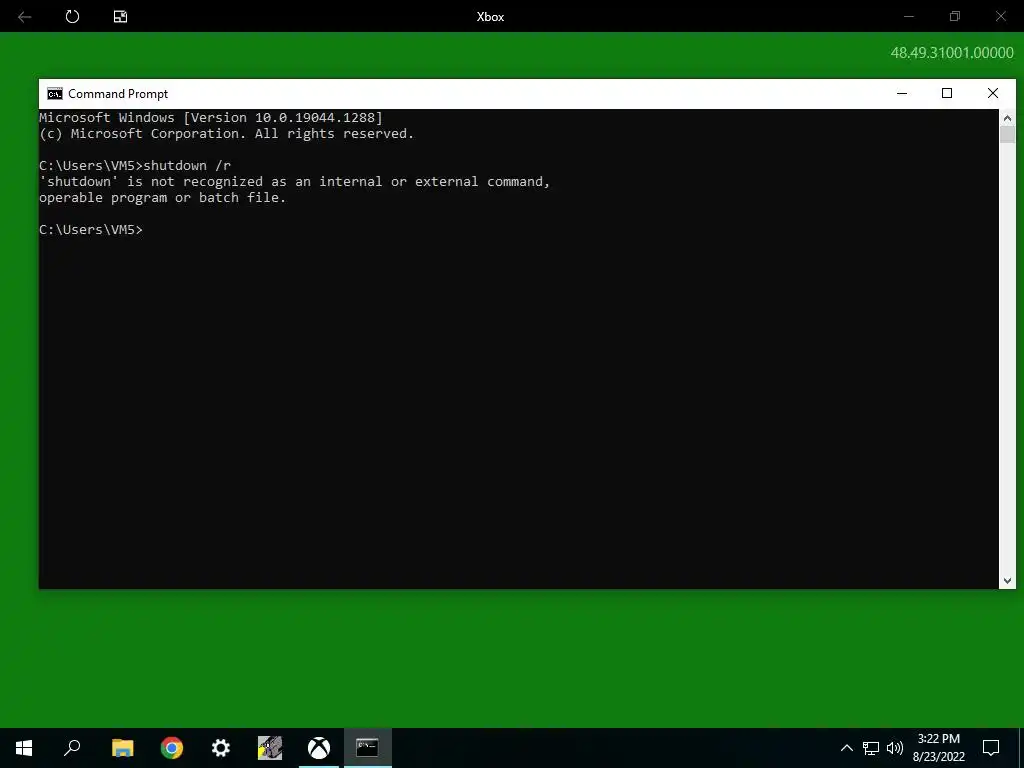The image size is (1024, 768).
Task: Click the Xbox compact view icon
Action: [x=120, y=17]
